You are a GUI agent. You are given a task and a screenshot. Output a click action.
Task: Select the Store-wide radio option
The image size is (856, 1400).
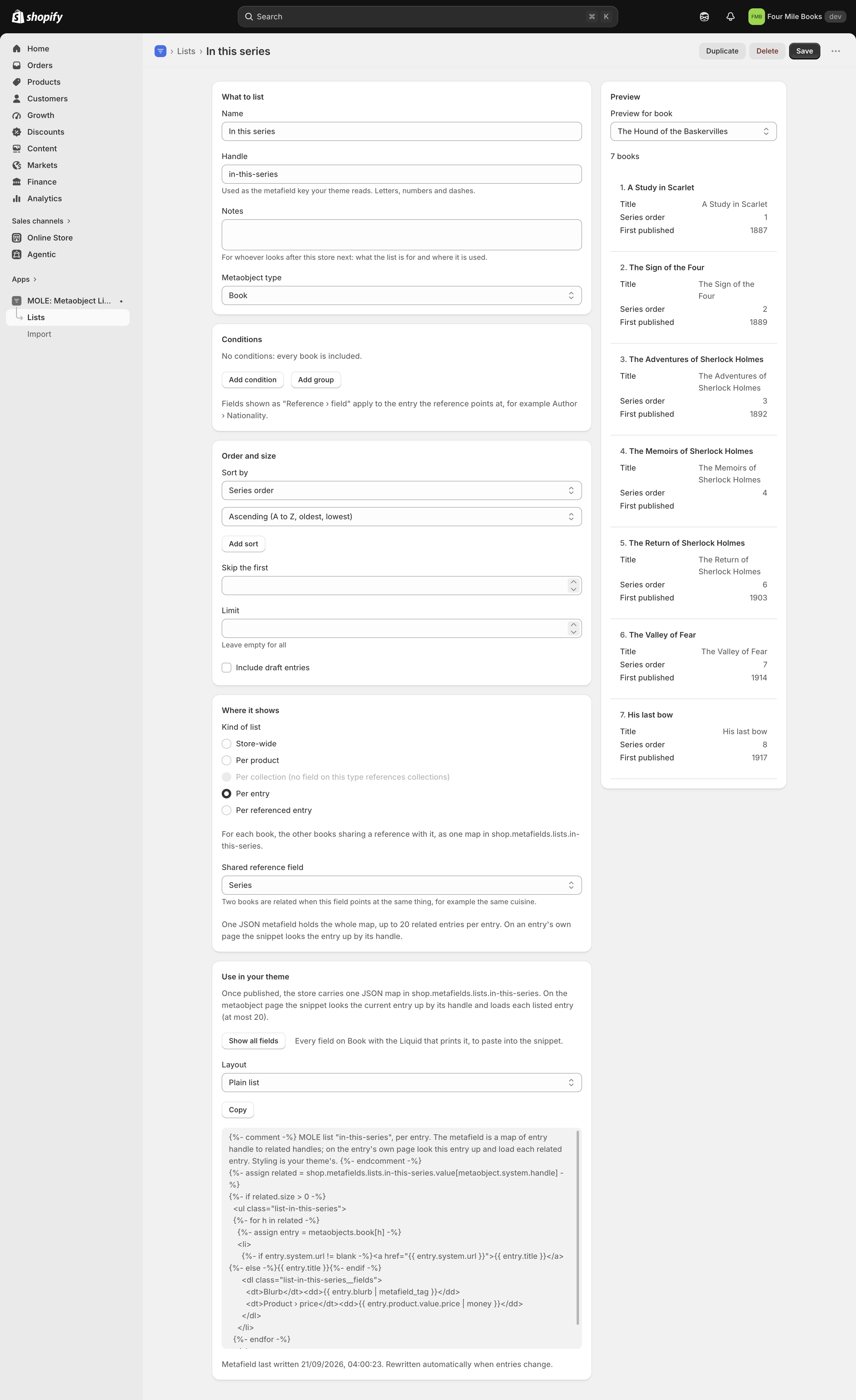(x=227, y=744)
